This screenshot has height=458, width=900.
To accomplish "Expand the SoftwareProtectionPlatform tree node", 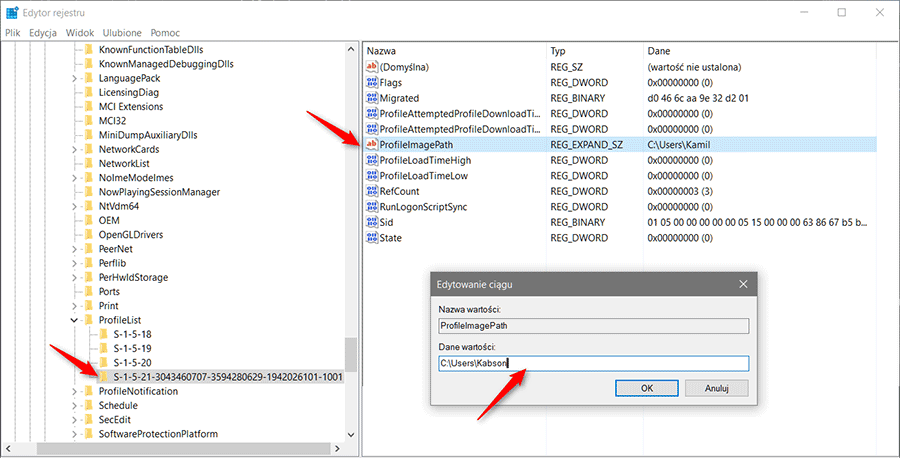I will (74, 434).
